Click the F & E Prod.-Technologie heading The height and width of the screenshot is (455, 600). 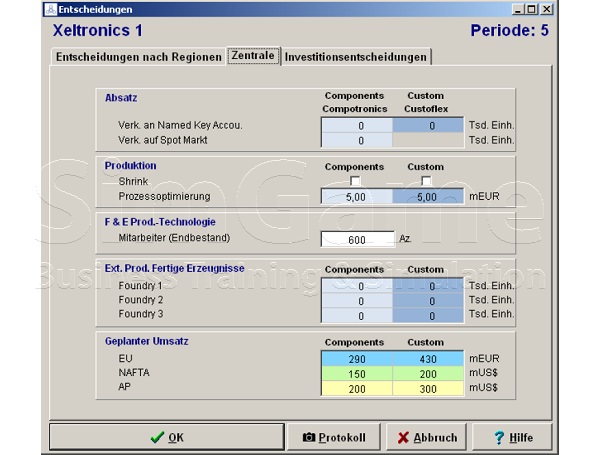[160, 222]
